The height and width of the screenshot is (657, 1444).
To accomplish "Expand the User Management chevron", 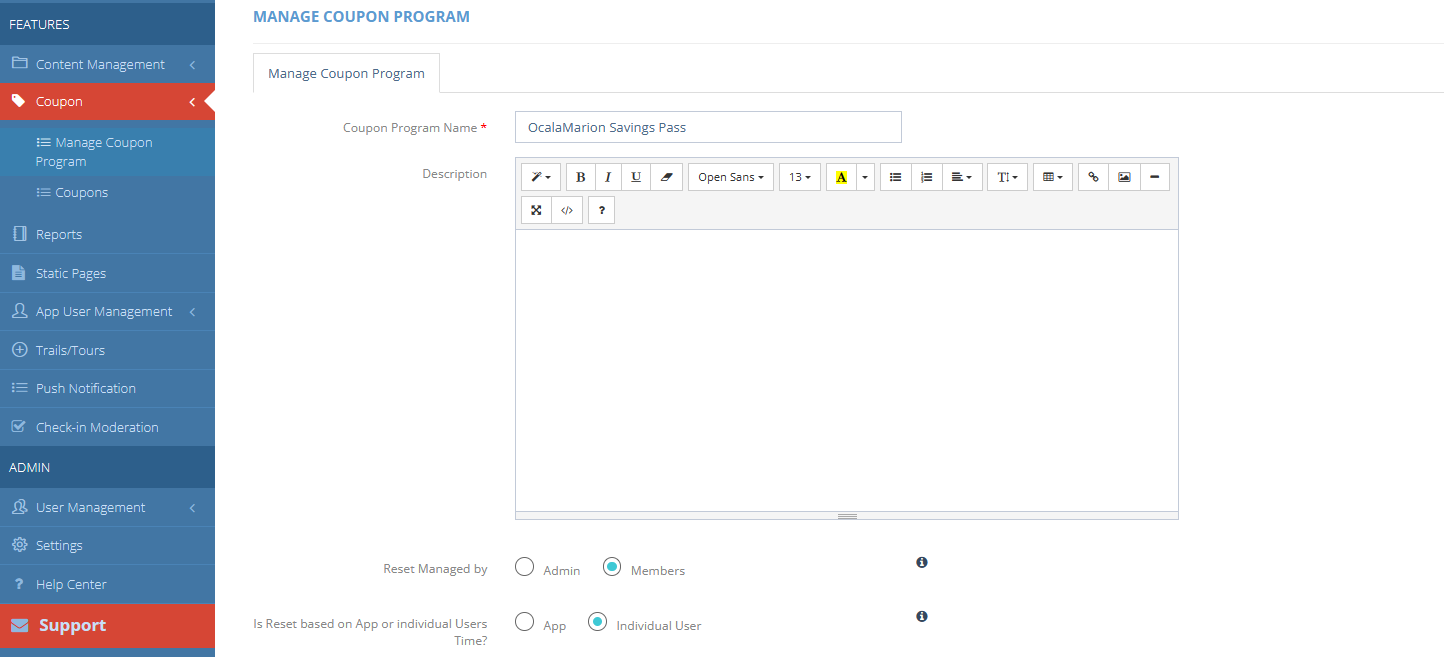I will pyautogui.click(x=192, y=508).
